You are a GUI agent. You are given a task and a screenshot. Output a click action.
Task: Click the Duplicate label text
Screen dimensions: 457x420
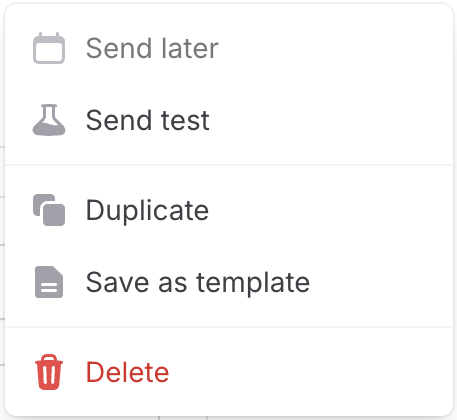[147, 211]
